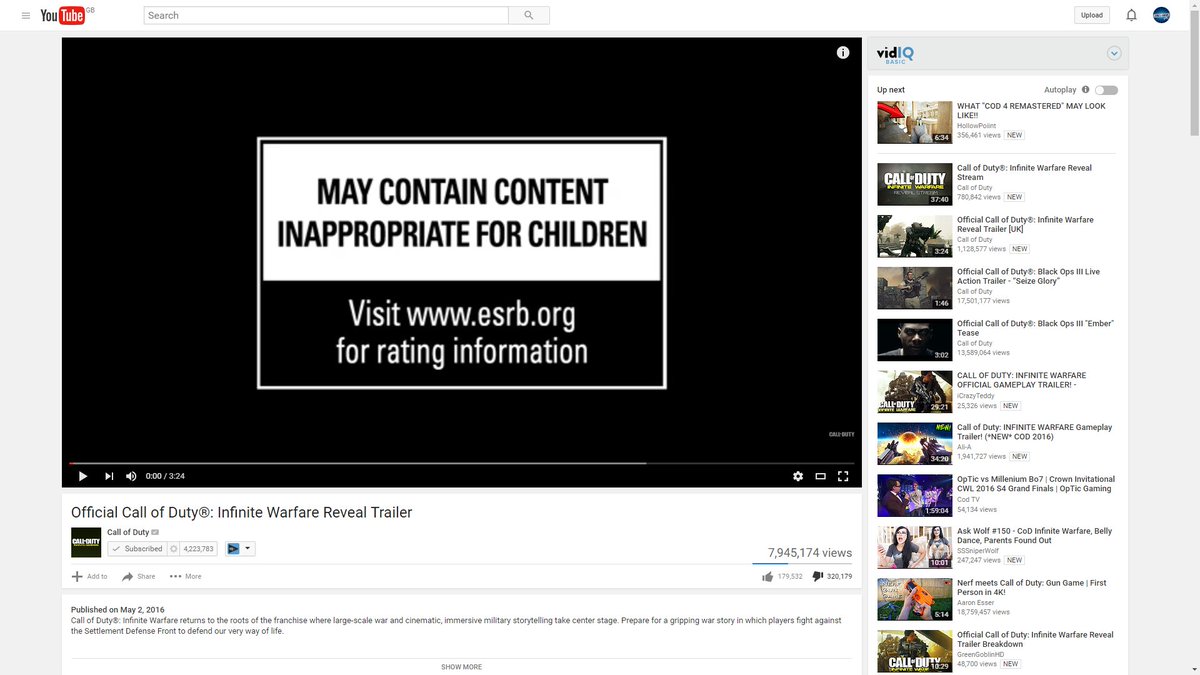1200x675 pixels.
Task: Open Infinite Warfare Reveal Trailer Breakdown video
Action: click(x=1035, y=639)
